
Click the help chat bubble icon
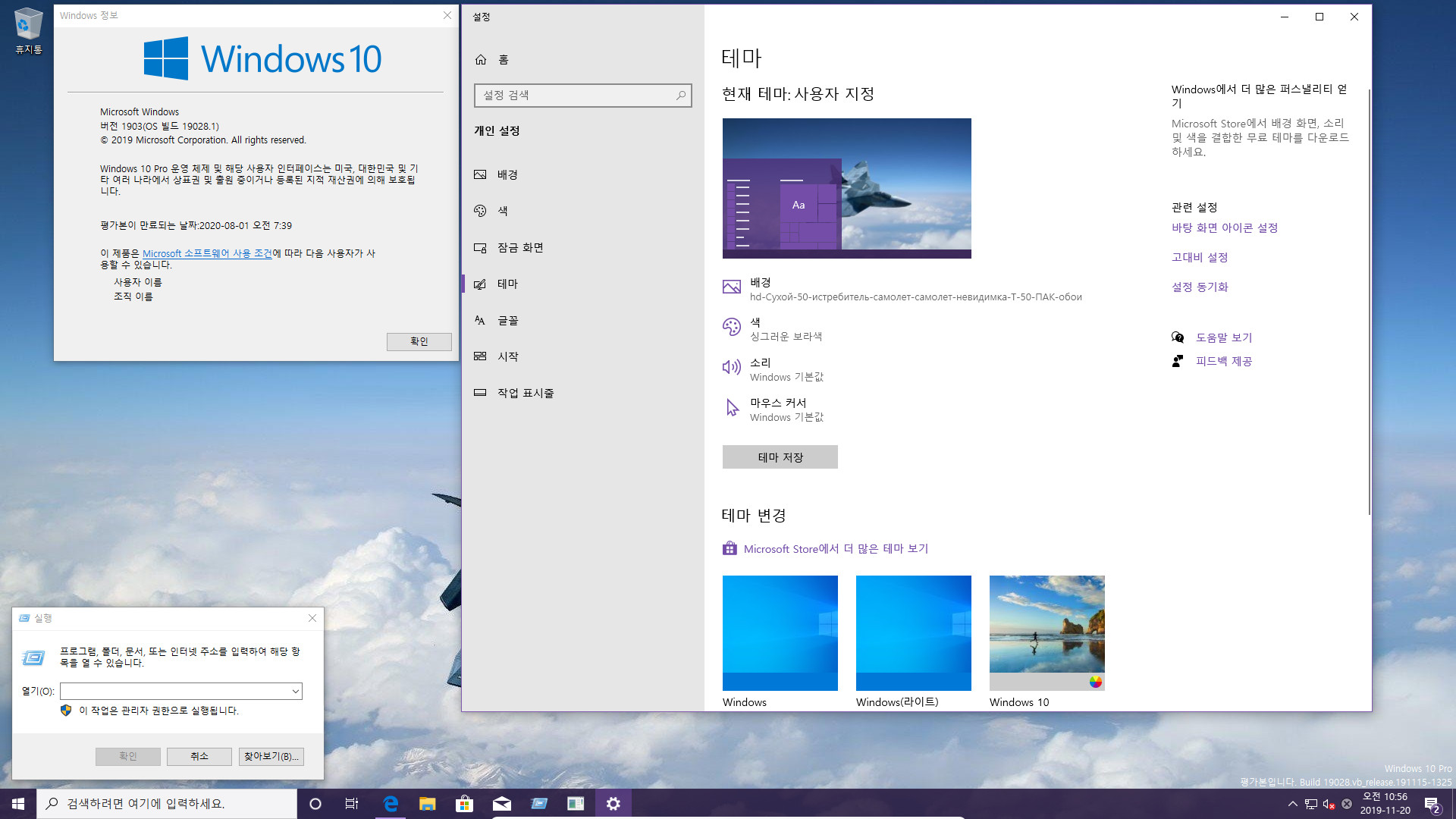(1178, 337)
